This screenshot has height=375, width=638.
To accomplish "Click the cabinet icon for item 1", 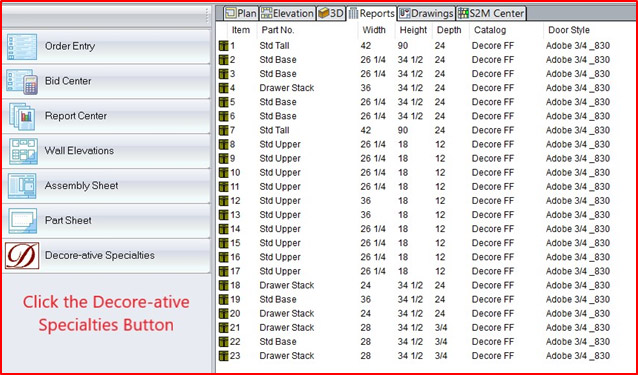I will click(x=223, y=46).
